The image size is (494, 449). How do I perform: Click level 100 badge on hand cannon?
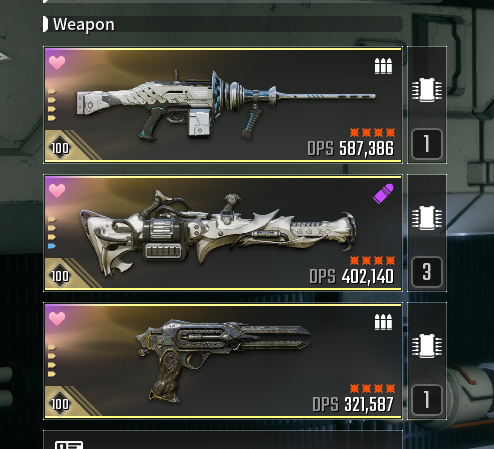click(60, 404)
